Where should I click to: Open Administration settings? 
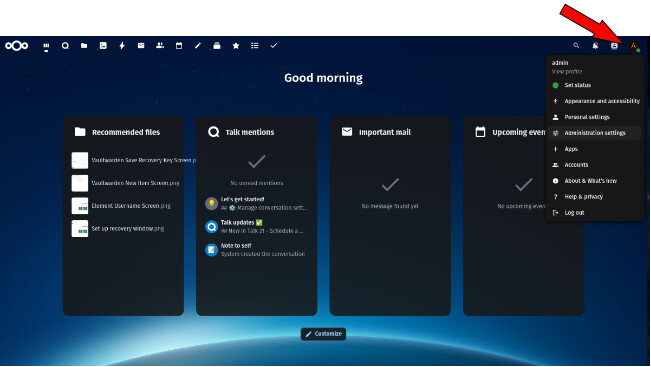click(x=595, y=133)
